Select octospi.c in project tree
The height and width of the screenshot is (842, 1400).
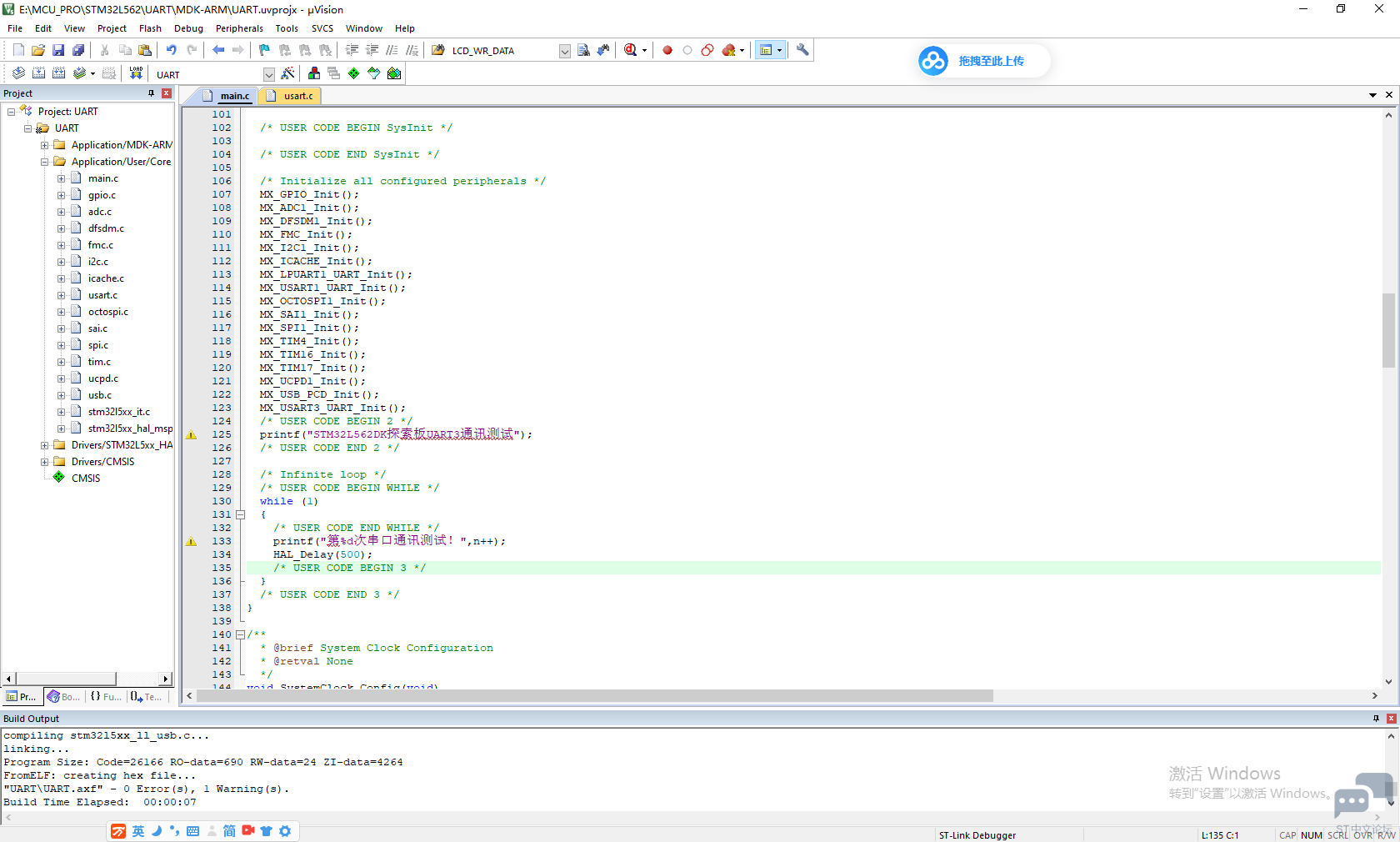point(108,312)
